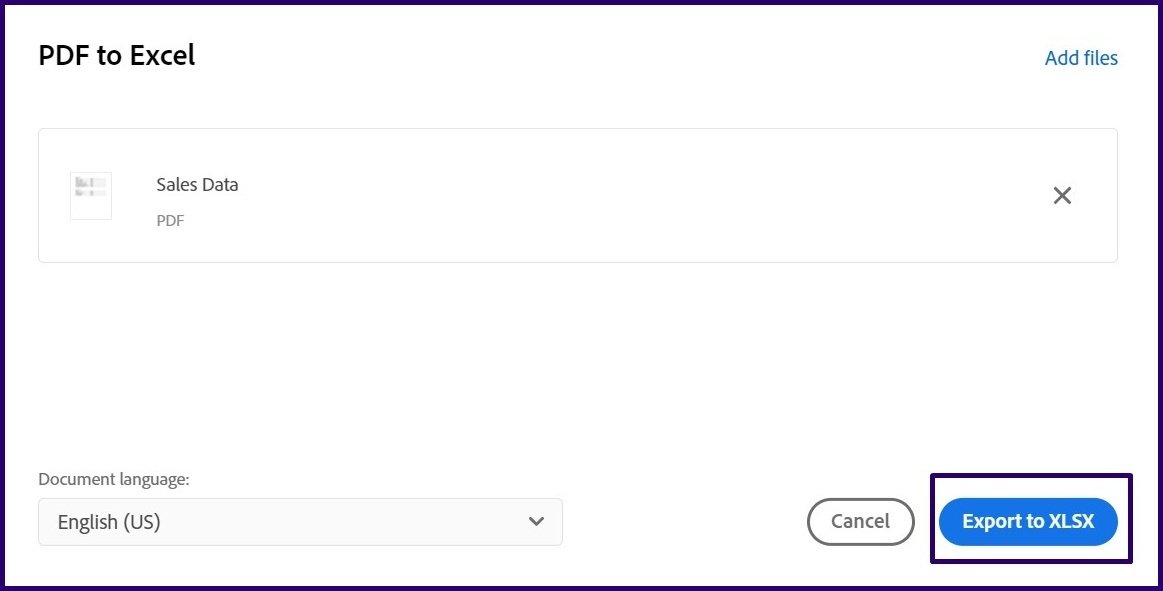Remove the Sales Data file using the X icon
Screen dimensions: 1163x591
(x=1062, y=195)
